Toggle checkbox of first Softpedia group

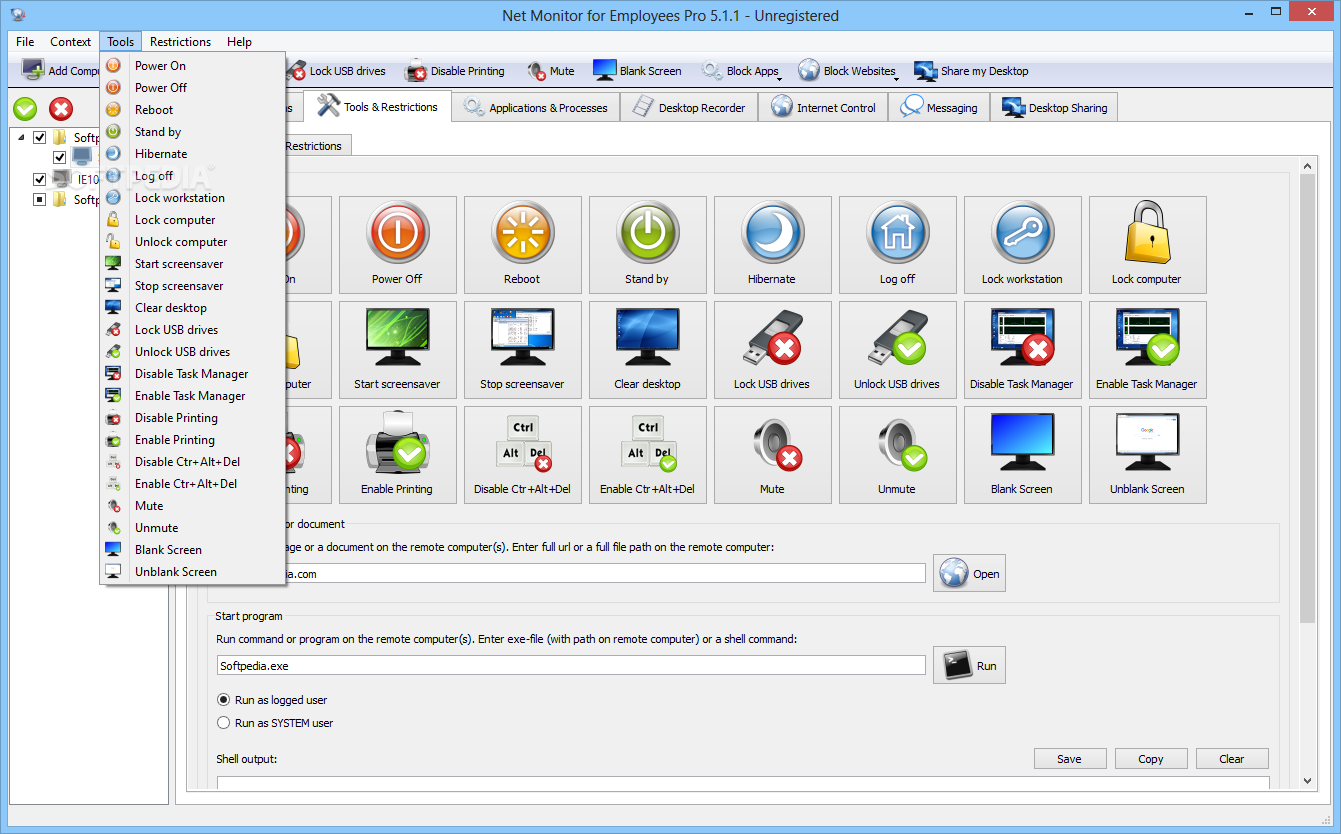coord(40,137)
